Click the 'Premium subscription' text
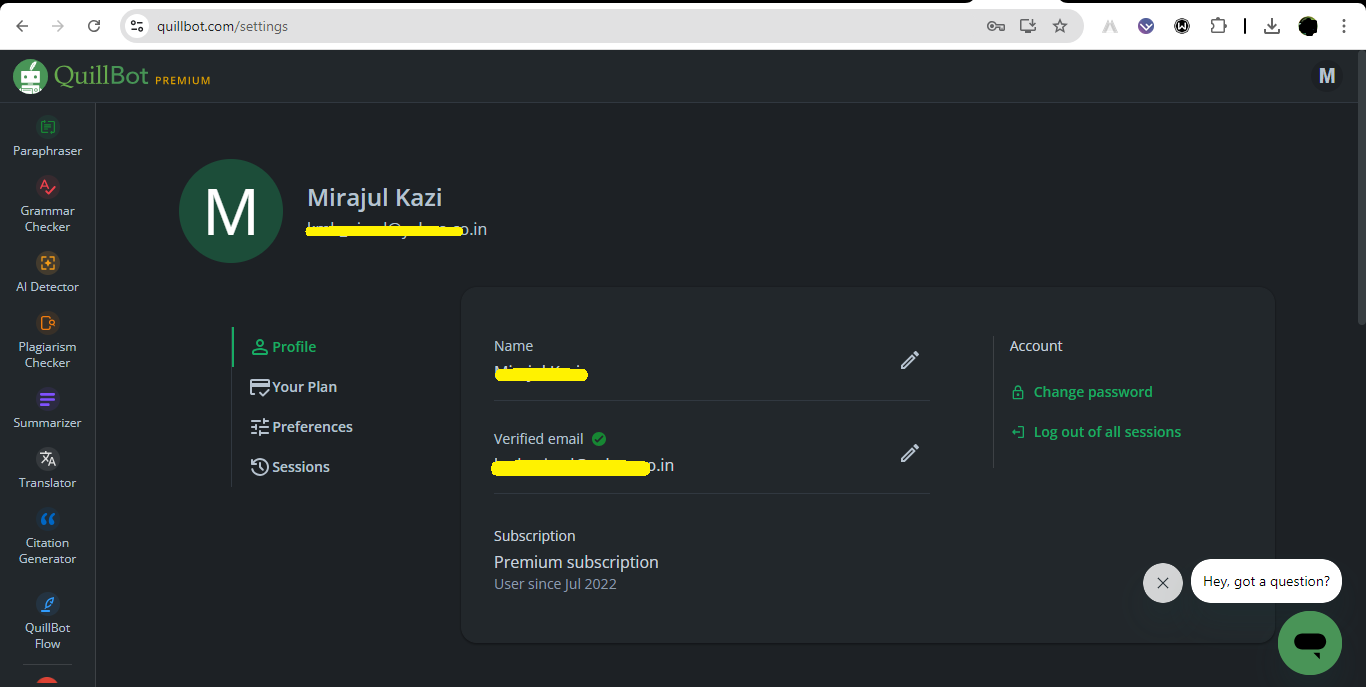Screen dimensions: 1366x687 point(576,562)
